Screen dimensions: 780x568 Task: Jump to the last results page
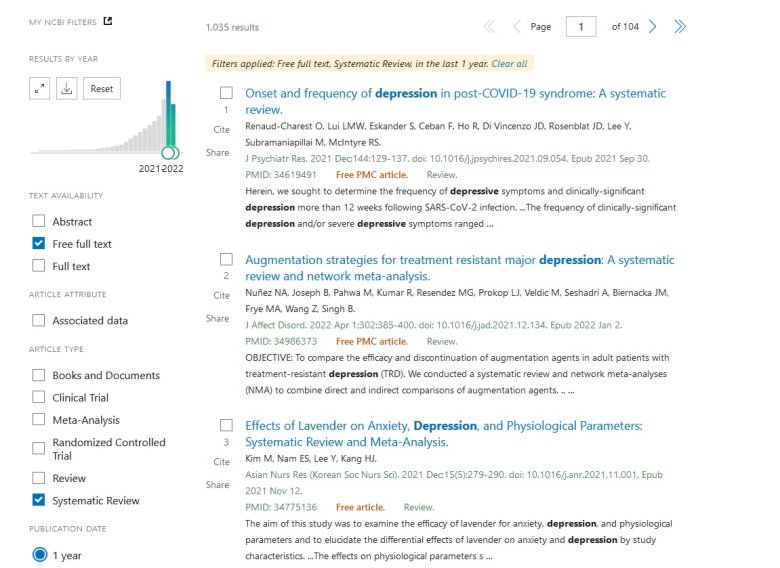680,27
